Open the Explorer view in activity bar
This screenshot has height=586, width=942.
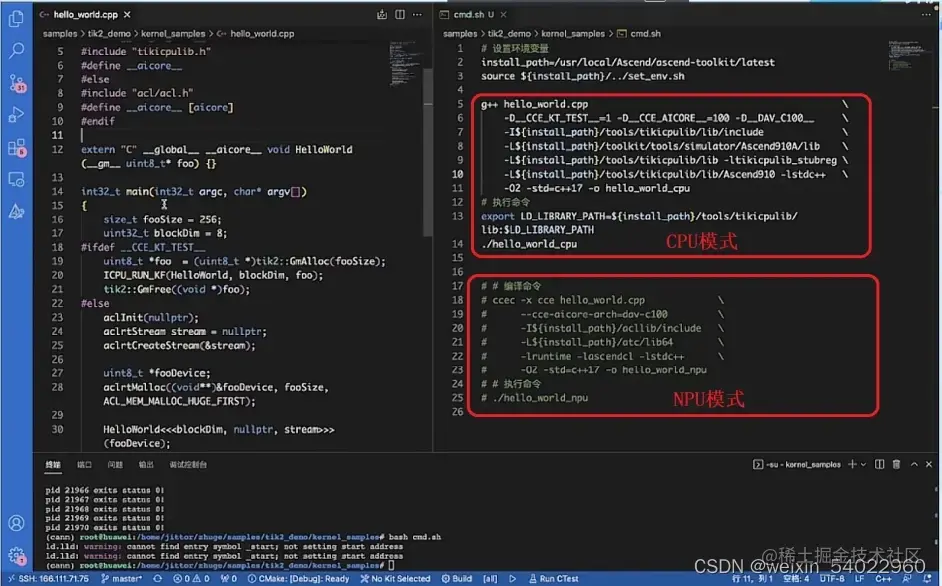point(16,18)
